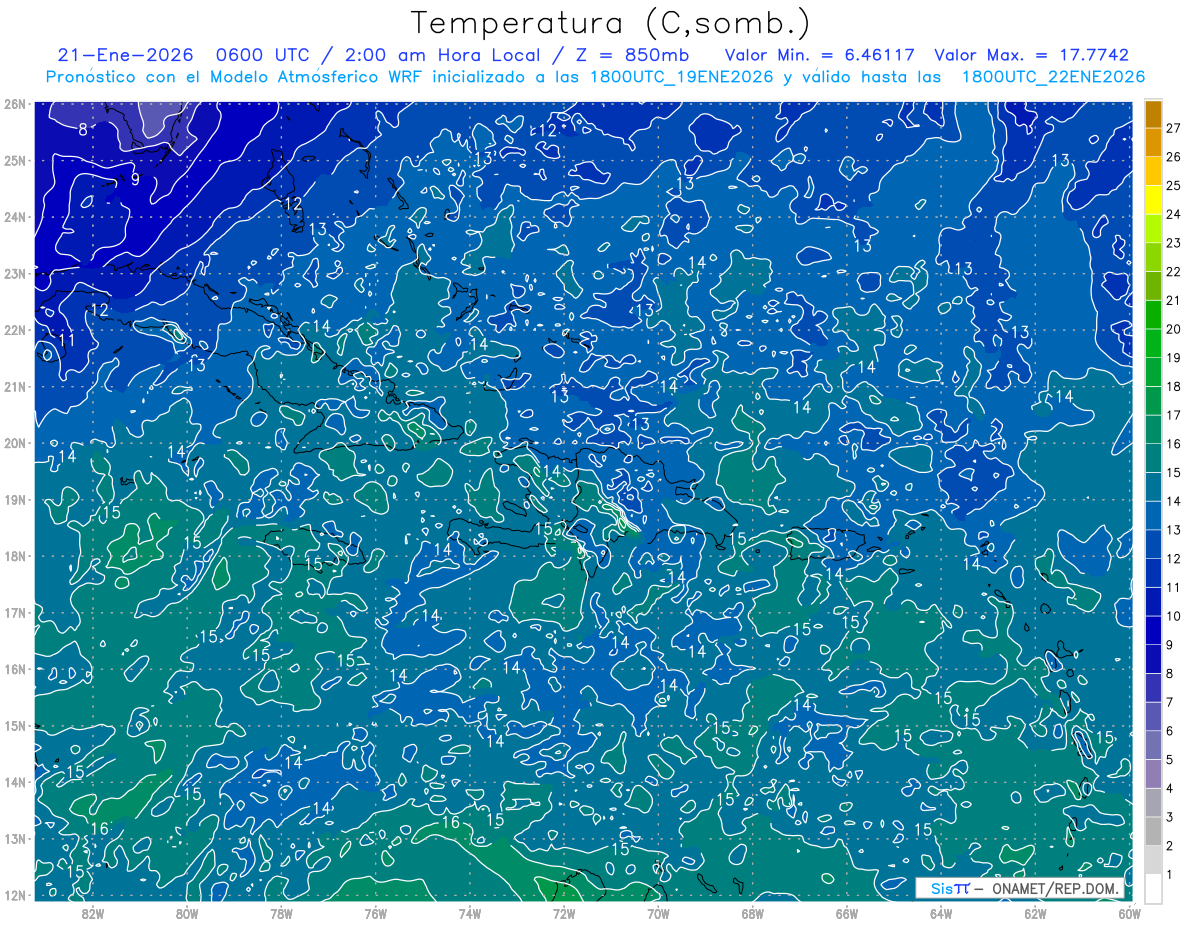Click longitude axis label "70W"
Screen dimensions: 1200x927
[x=658, y=913]
